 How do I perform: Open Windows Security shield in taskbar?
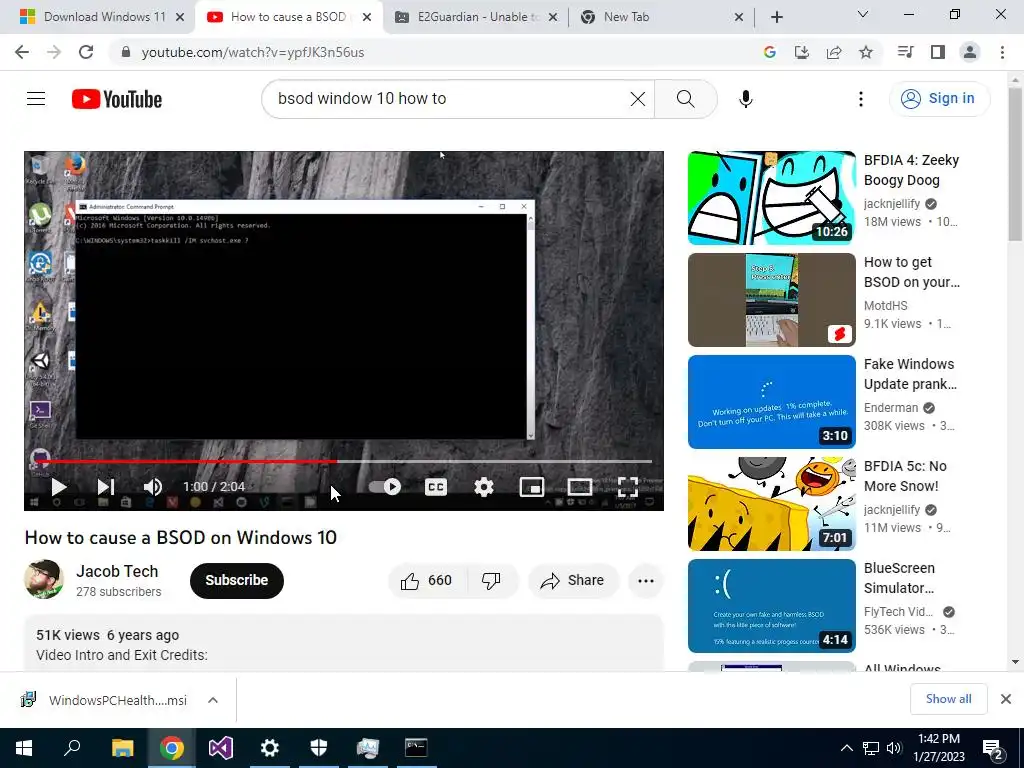point(319,748)
